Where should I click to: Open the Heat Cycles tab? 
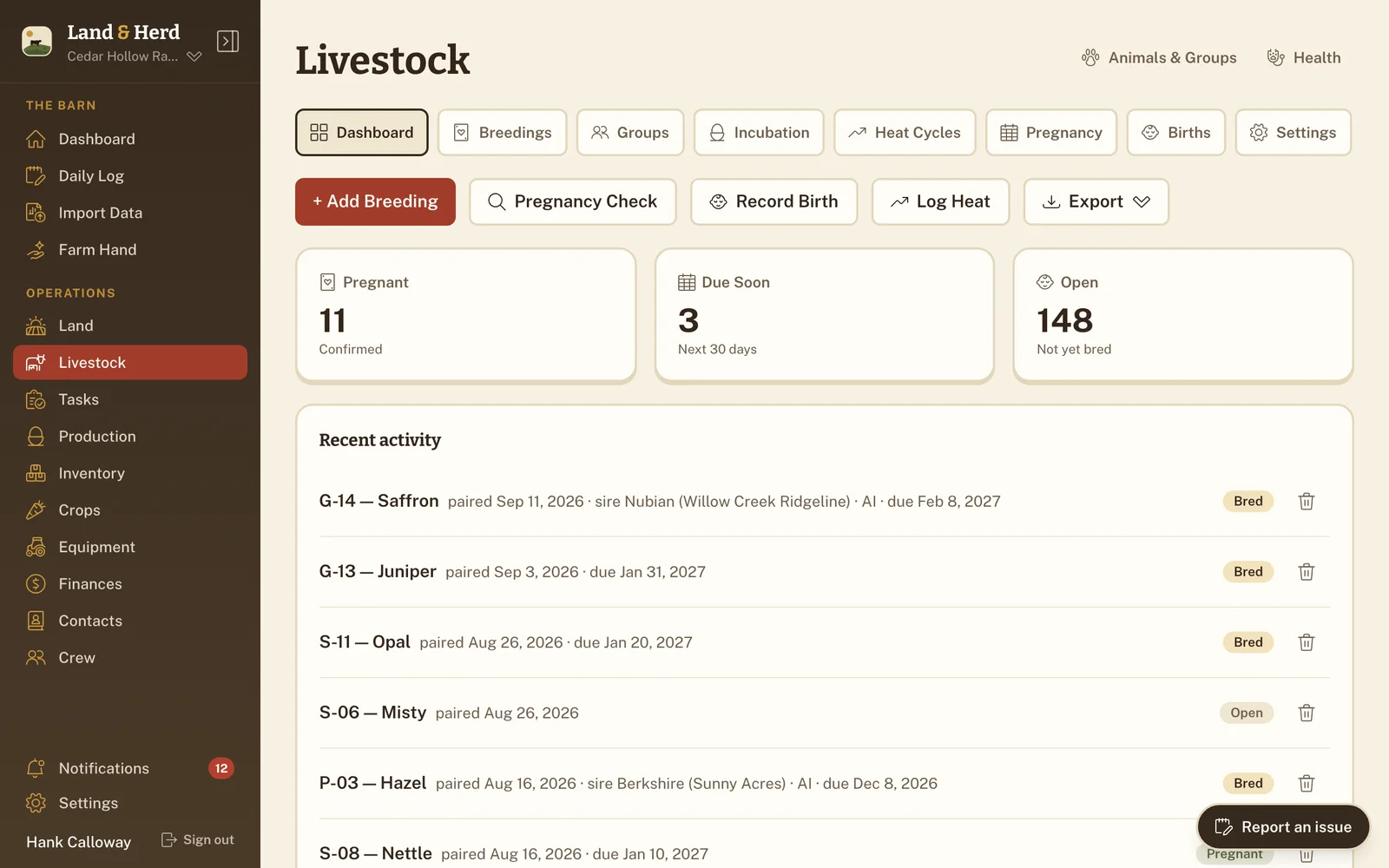pos(905,132)
